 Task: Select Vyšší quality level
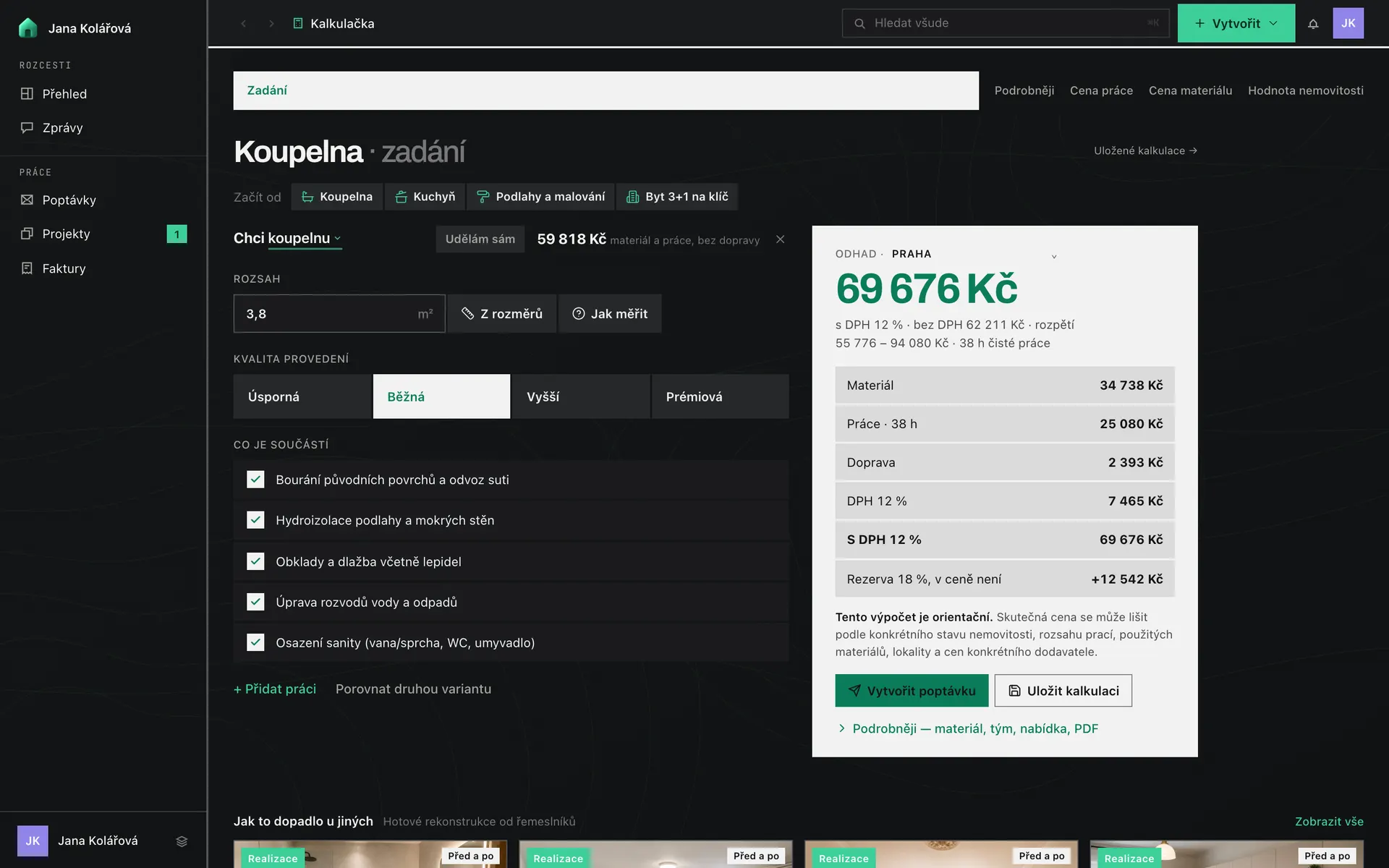[x=581, y=396]
